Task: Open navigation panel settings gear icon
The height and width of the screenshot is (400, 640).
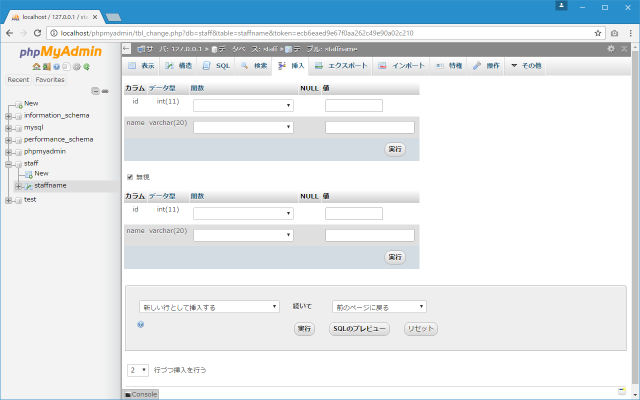Action: 76,67
